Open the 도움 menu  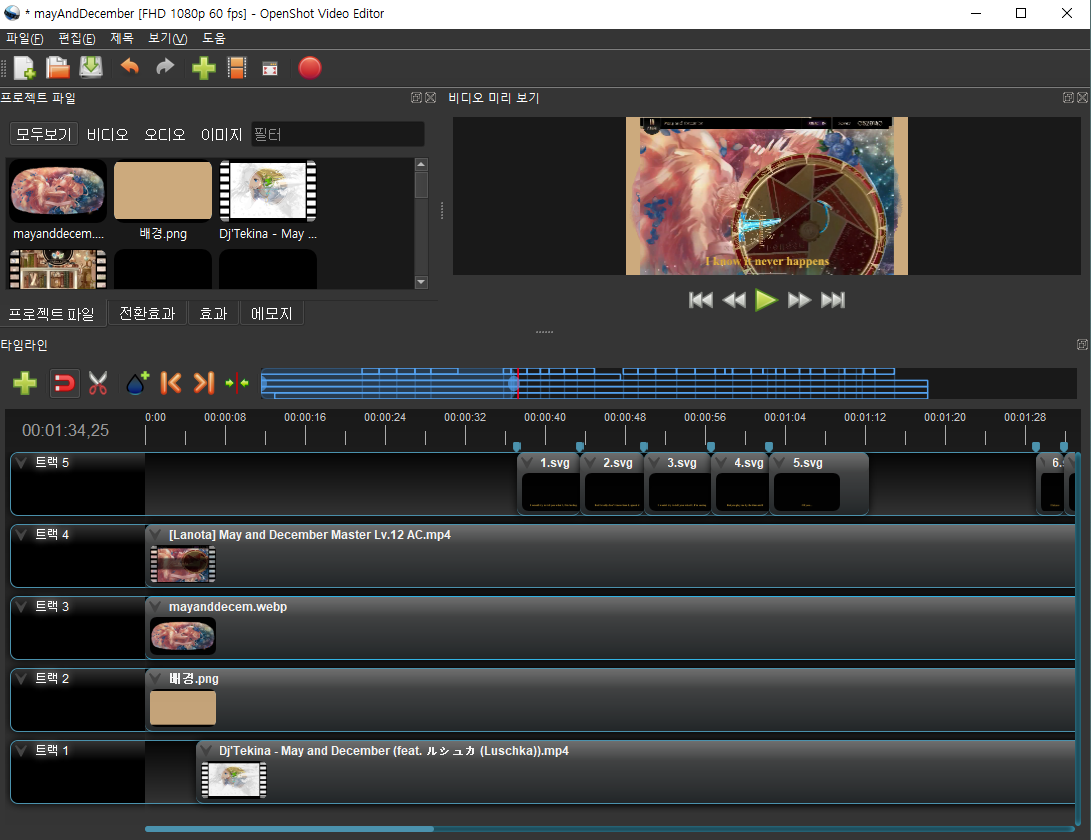tap(214, 38)
